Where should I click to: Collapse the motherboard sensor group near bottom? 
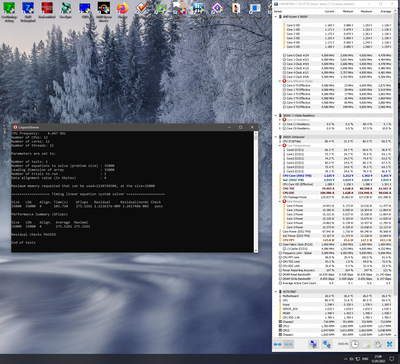[276, 292]
